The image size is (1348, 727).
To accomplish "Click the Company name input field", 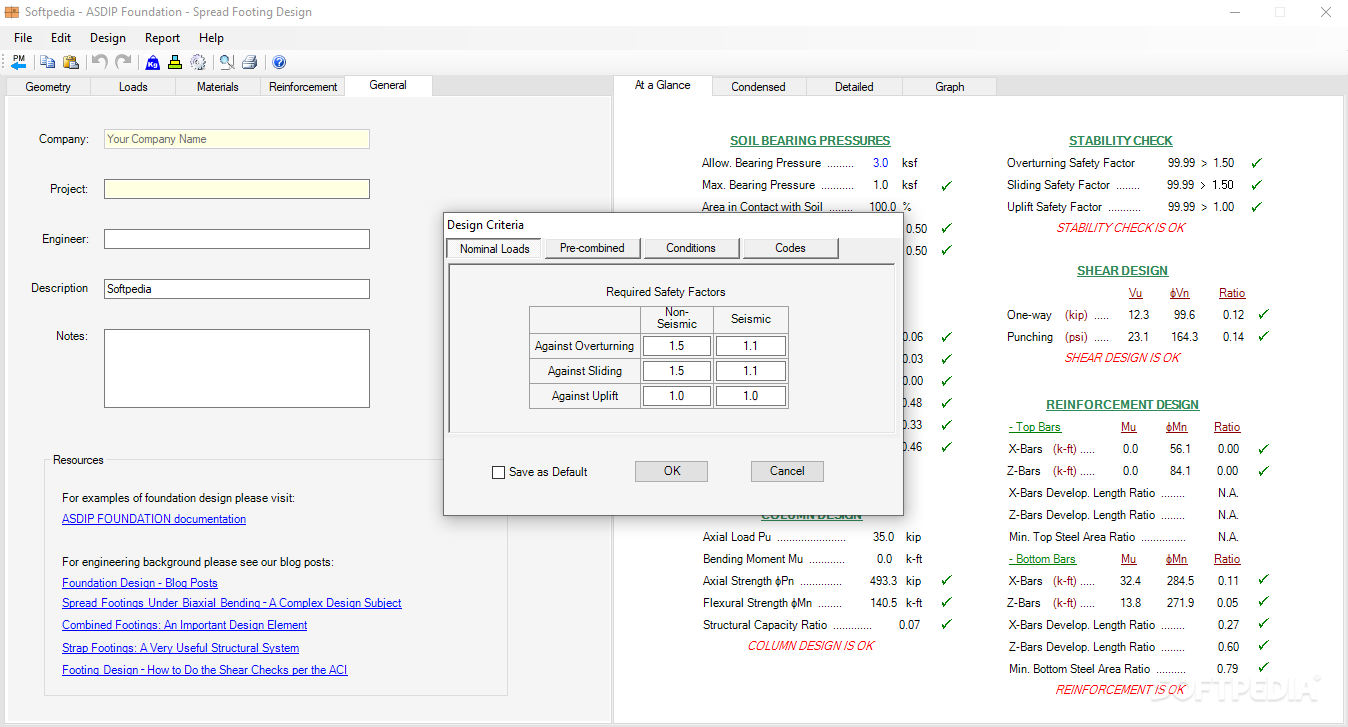I will (x=237, y=139).
